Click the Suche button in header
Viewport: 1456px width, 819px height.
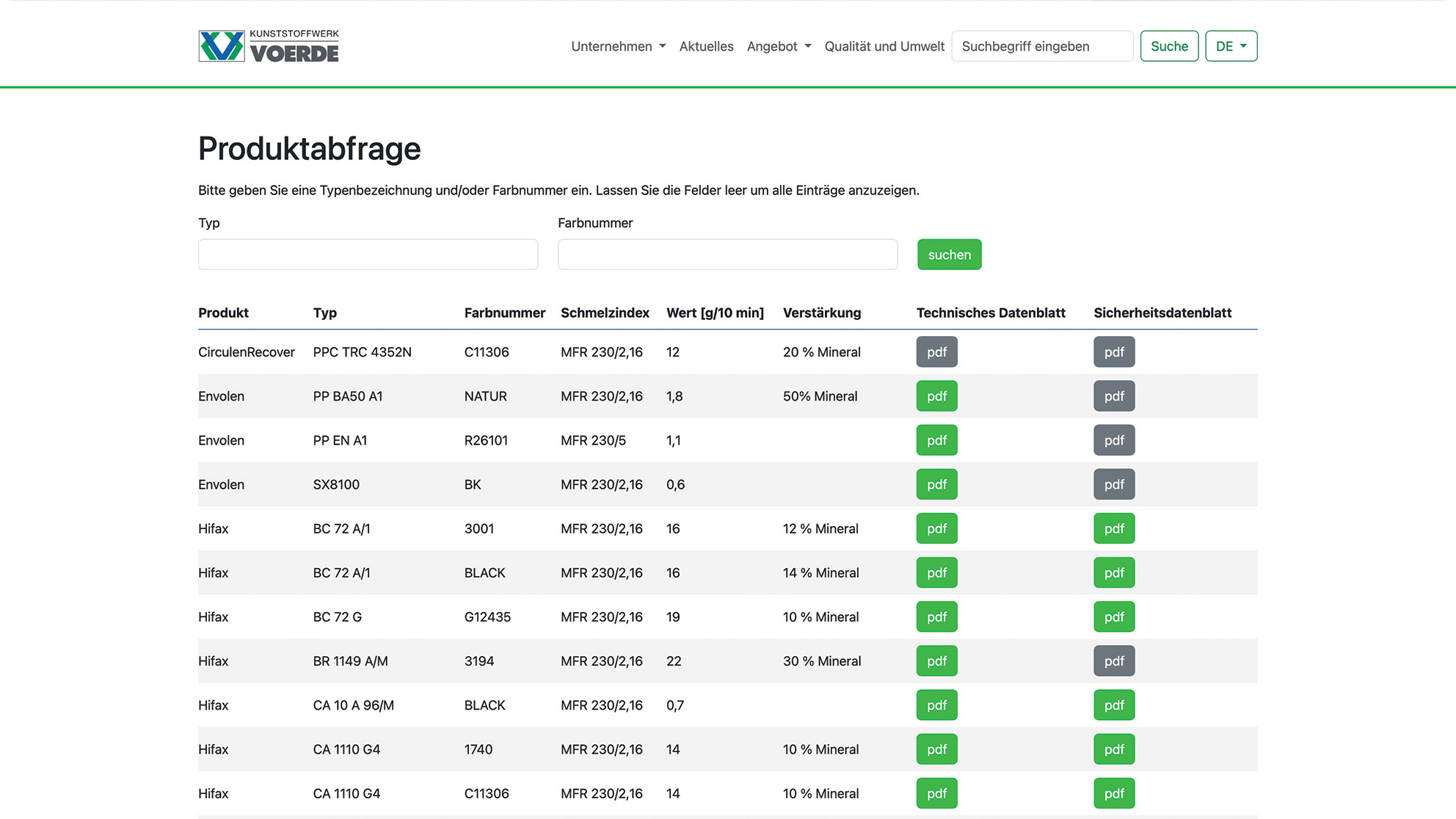(x=1169, y=46)
